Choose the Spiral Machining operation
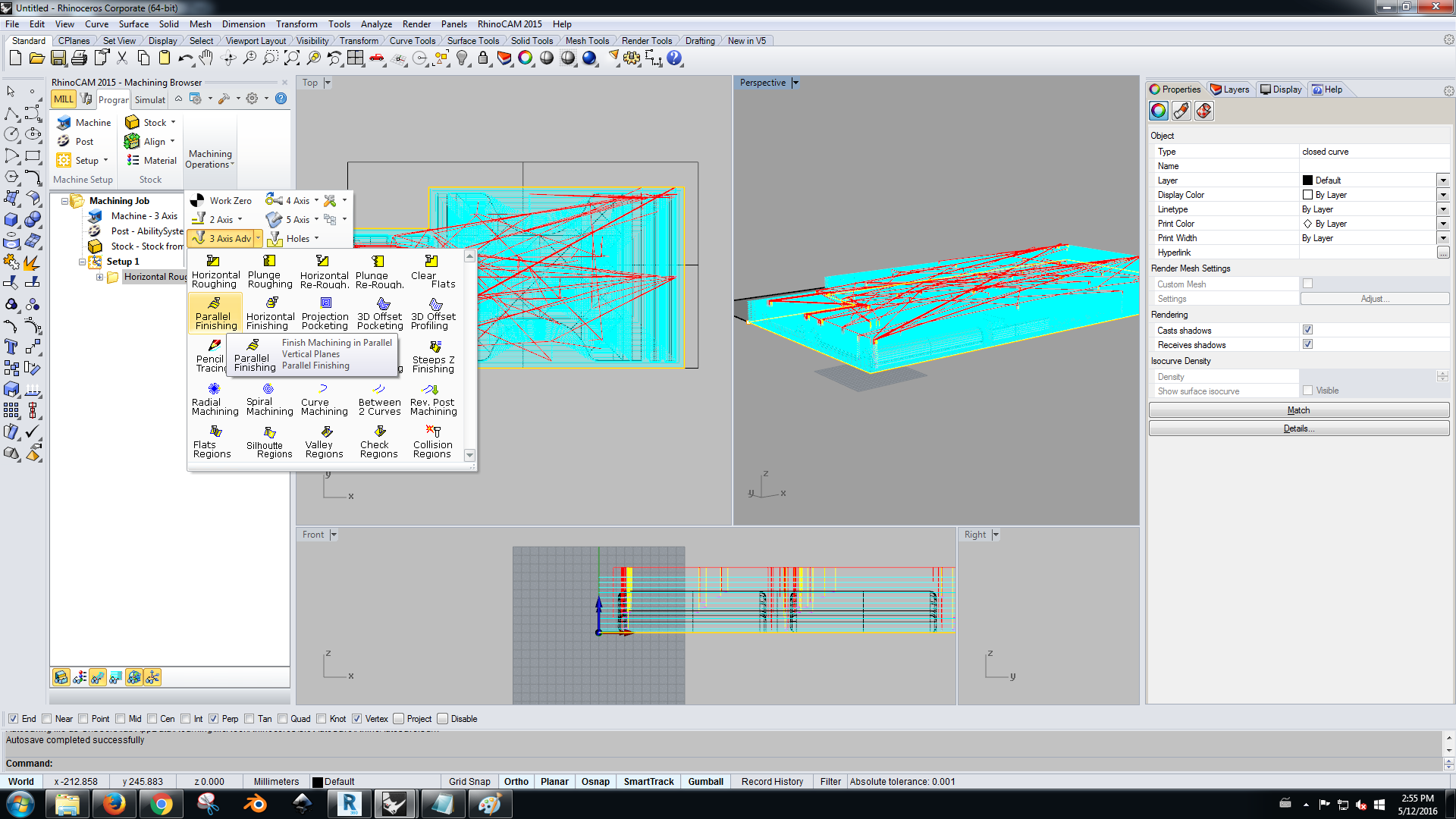Image resolution: width=1456 pixels, height=819 pixels. point(269,398)
